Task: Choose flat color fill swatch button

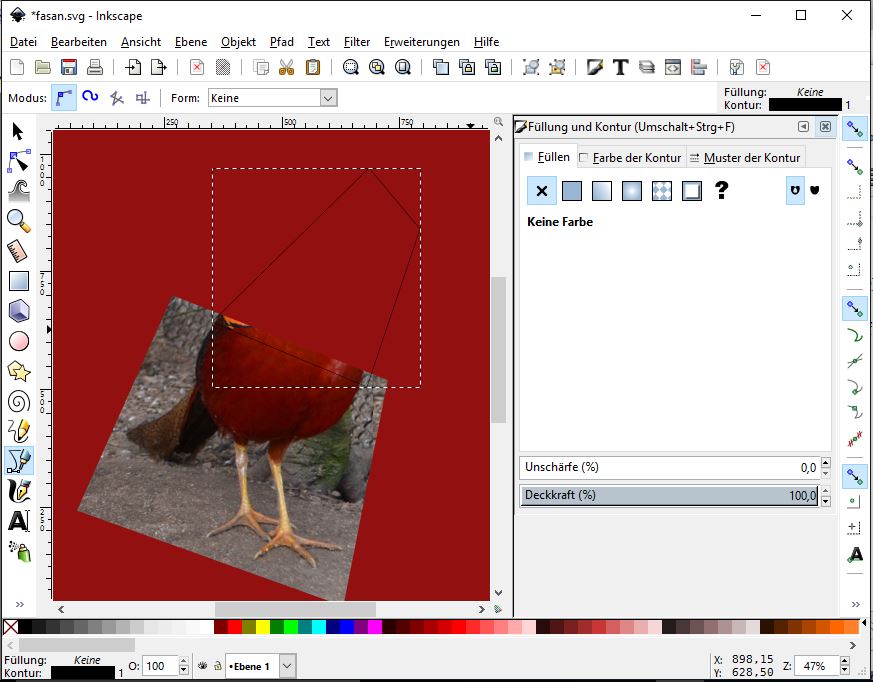Action: point(571,190)
